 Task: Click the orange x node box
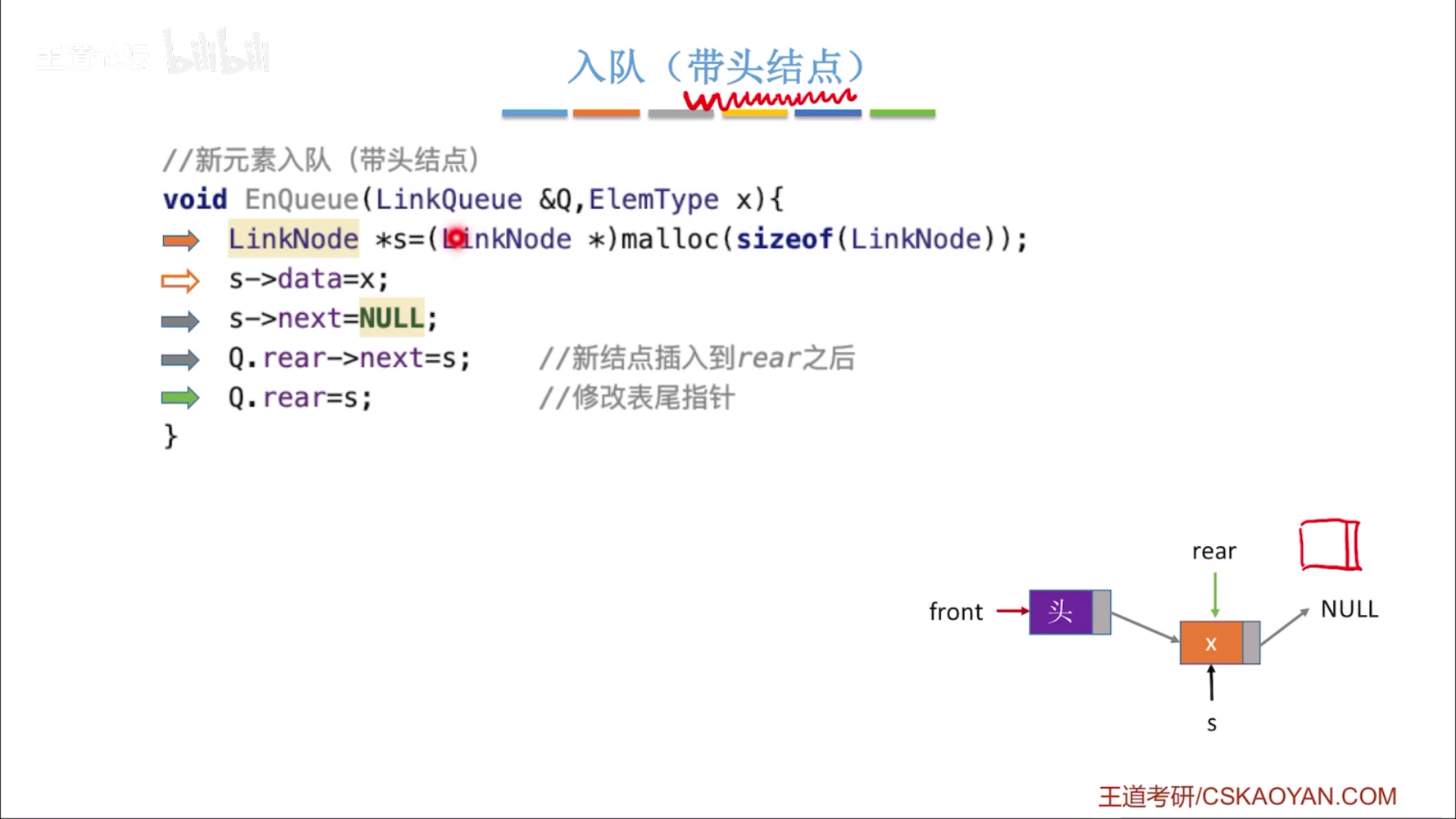[1211, 643]
